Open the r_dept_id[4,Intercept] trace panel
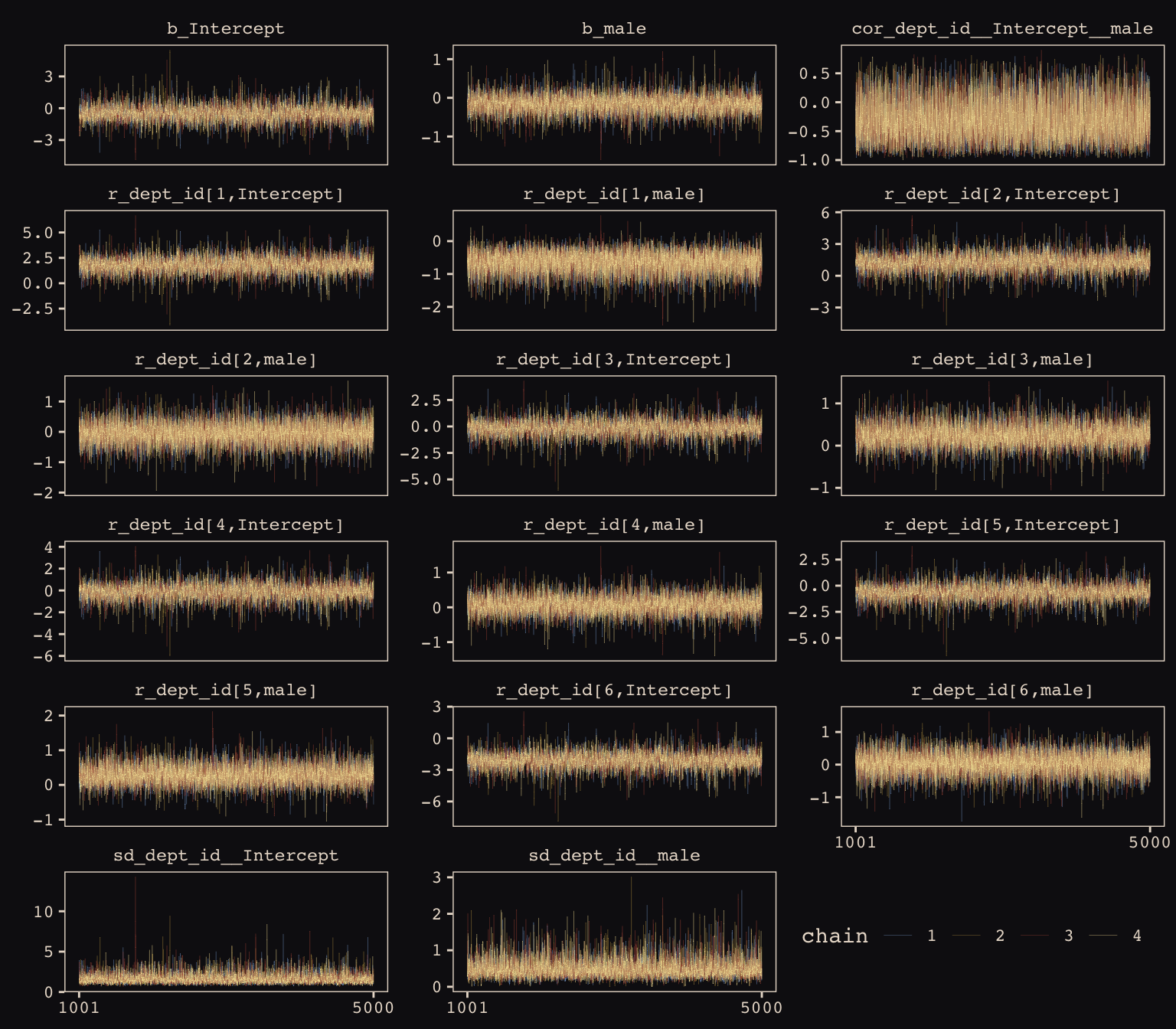 (226, 601)
